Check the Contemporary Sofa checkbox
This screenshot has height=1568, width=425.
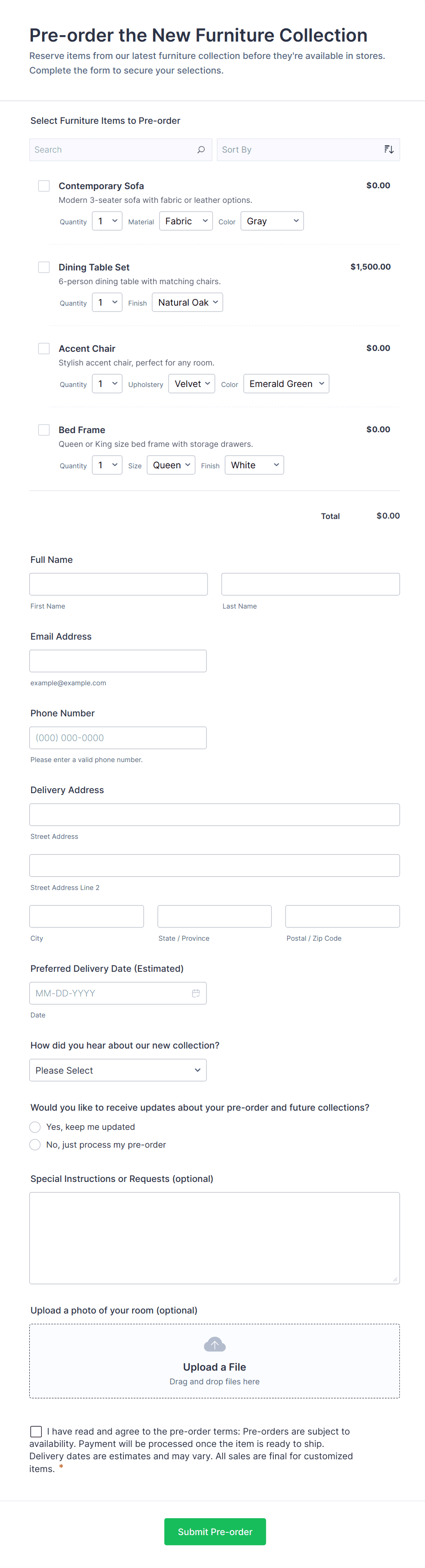44,185
